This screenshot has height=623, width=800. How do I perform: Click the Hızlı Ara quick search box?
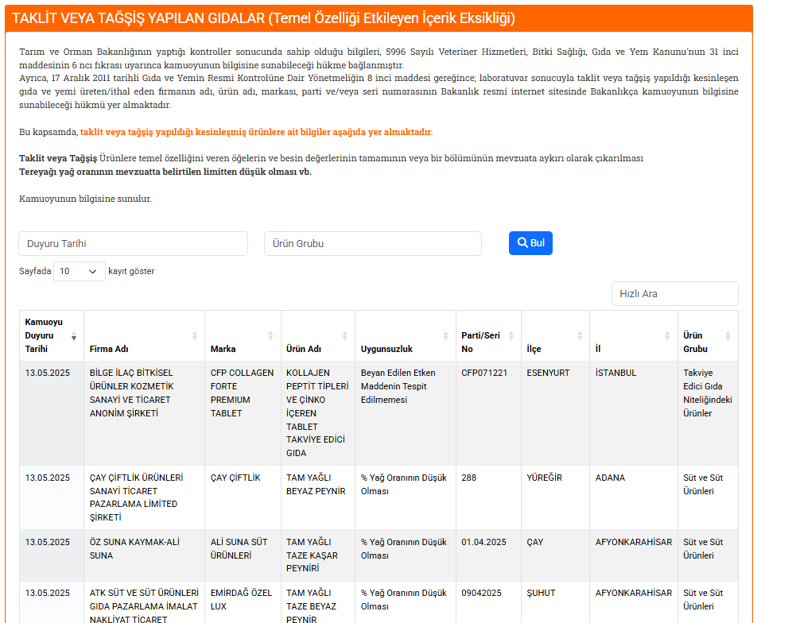(x=674, y=293)
